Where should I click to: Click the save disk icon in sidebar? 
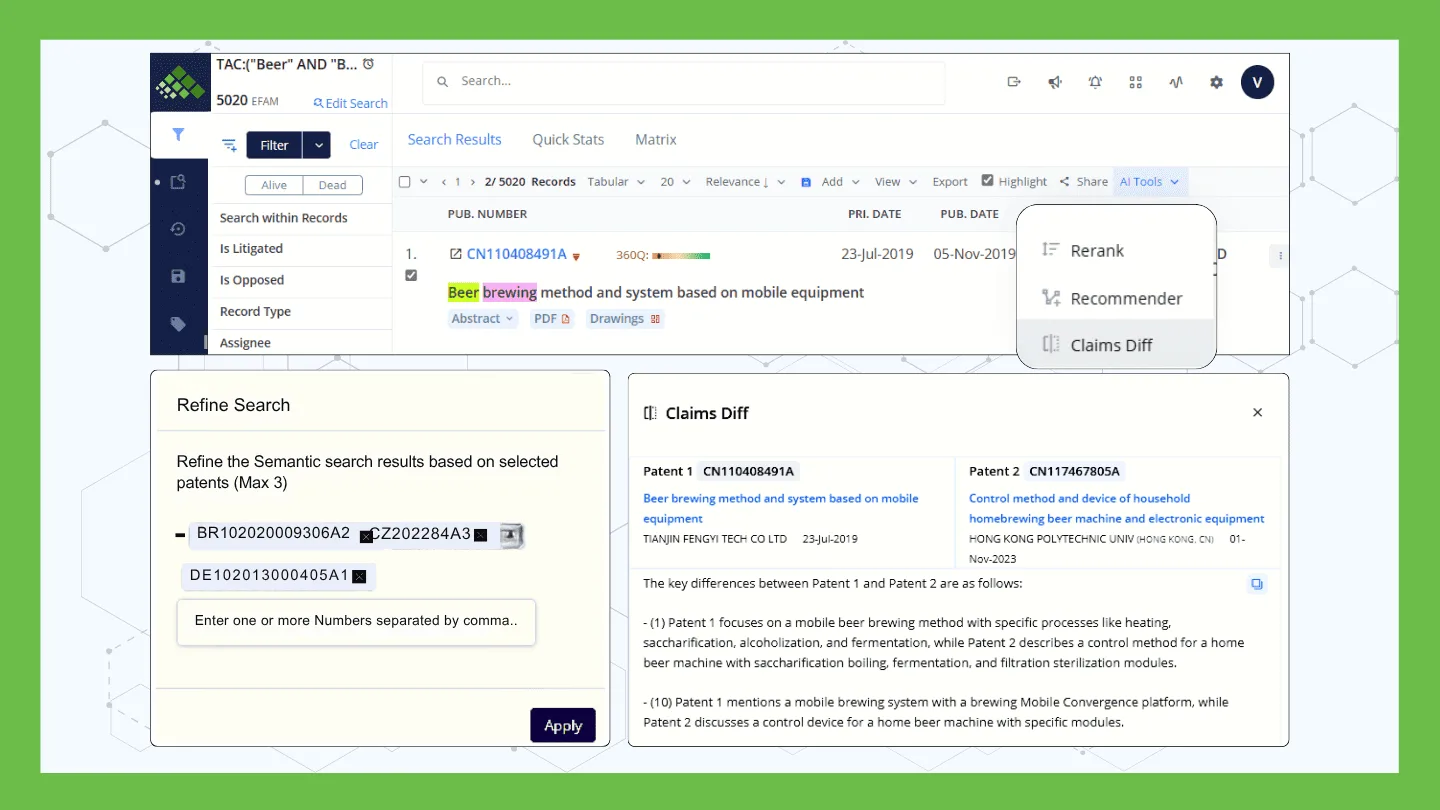pyautogui.click(x=178, y=276)
